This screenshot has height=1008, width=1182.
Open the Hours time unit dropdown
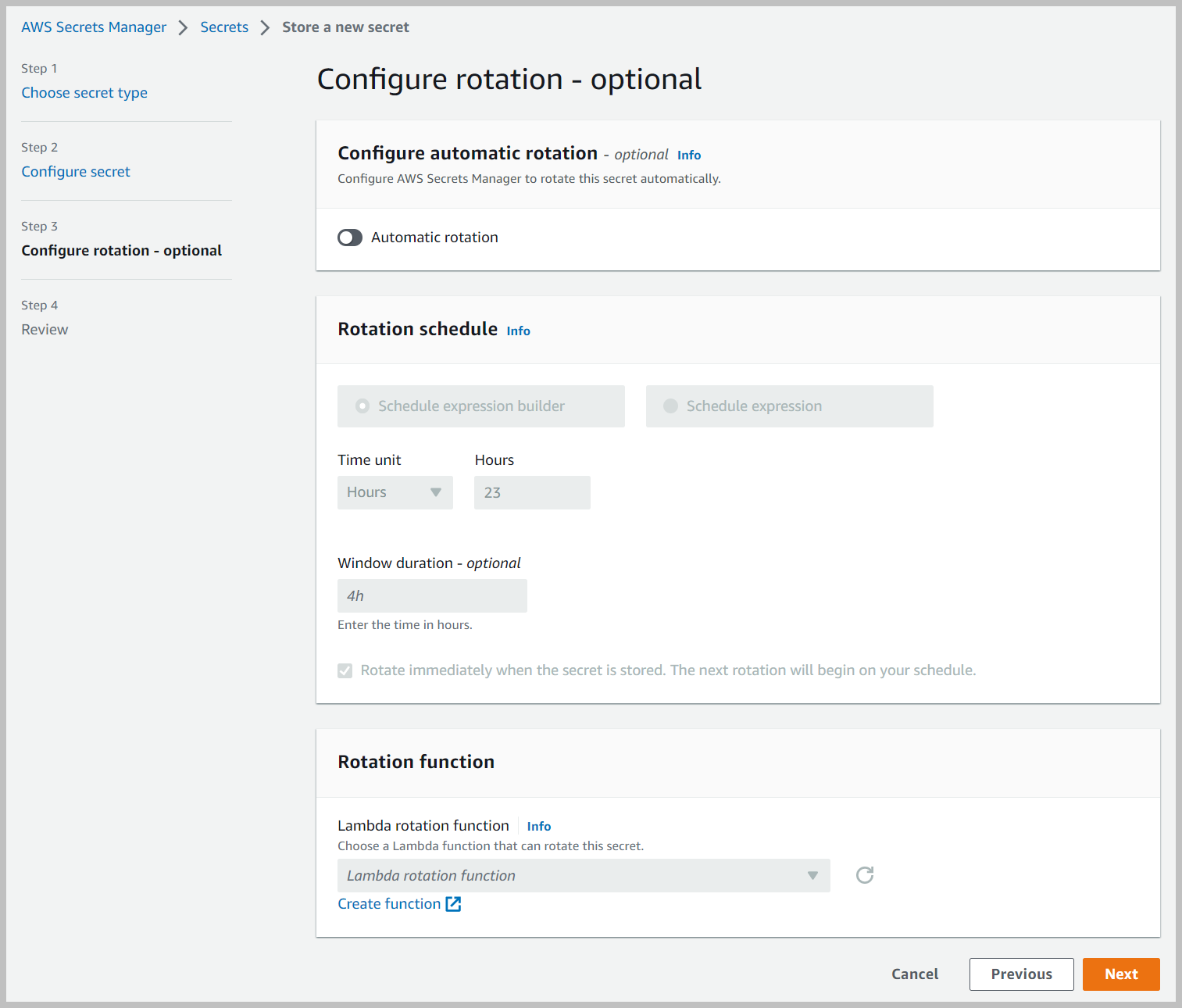pos(395,492)
